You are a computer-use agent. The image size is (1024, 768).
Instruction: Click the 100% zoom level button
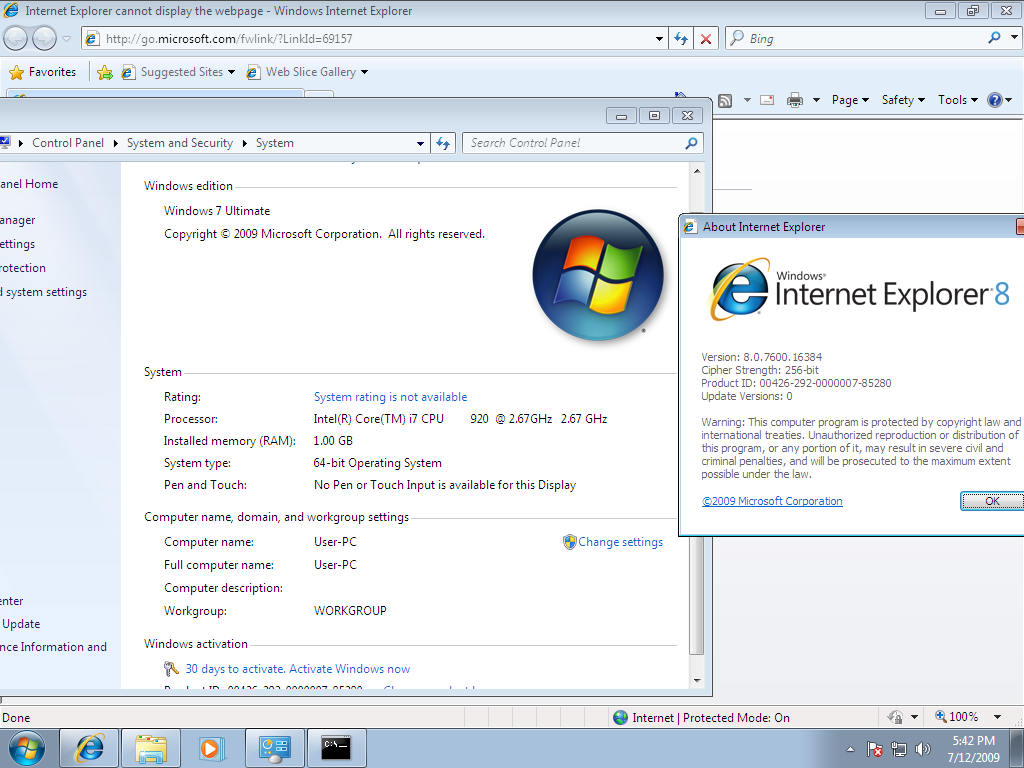[x=957, y=717]
